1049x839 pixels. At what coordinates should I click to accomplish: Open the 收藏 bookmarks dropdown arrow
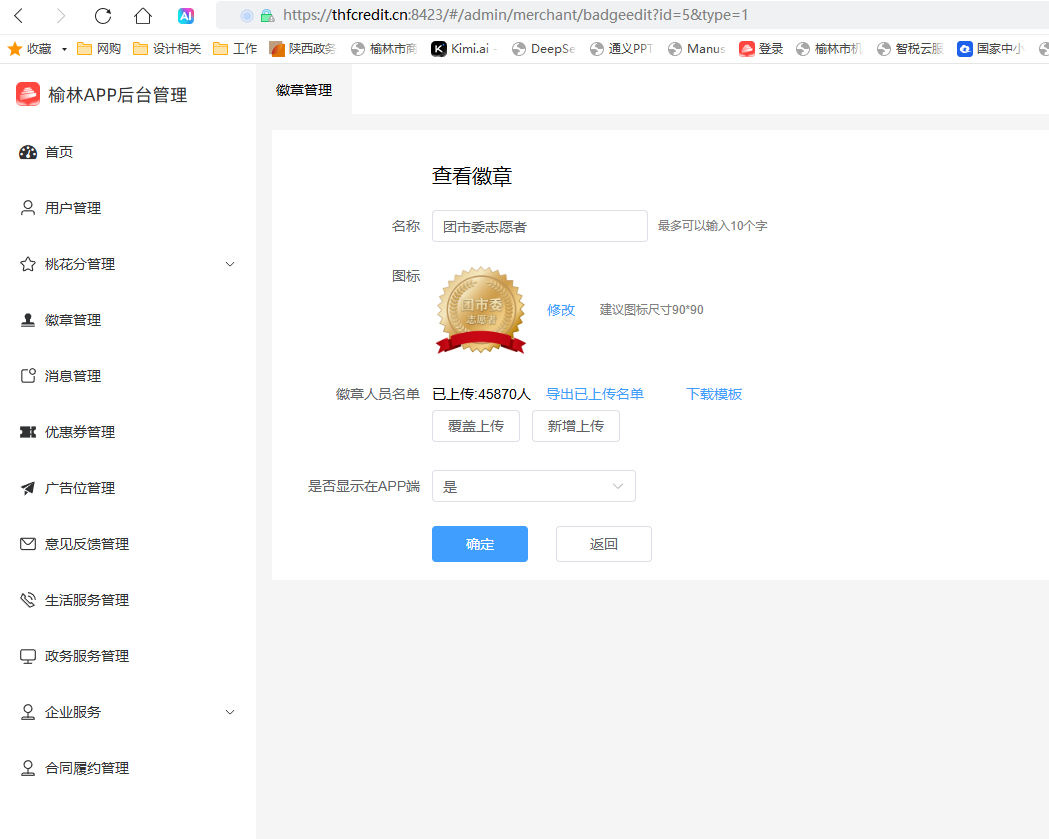tap(64, 49)
